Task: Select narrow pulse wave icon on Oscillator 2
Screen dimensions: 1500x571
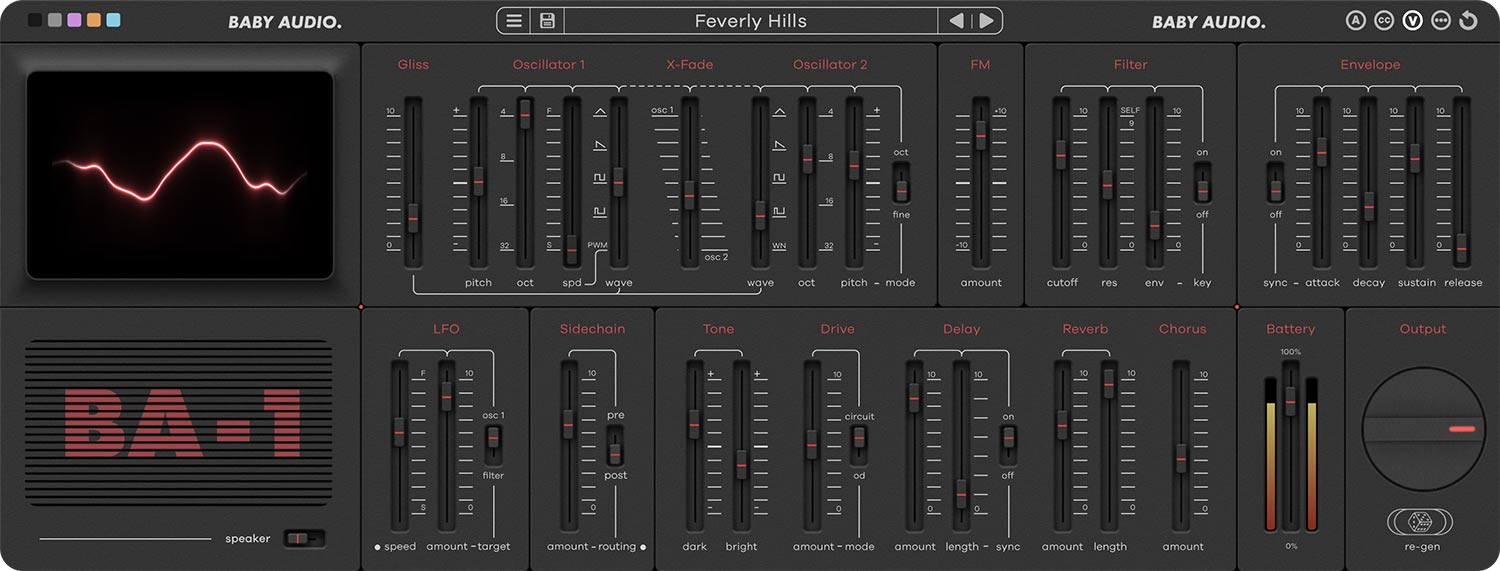Action: click(x=779, y=211)
